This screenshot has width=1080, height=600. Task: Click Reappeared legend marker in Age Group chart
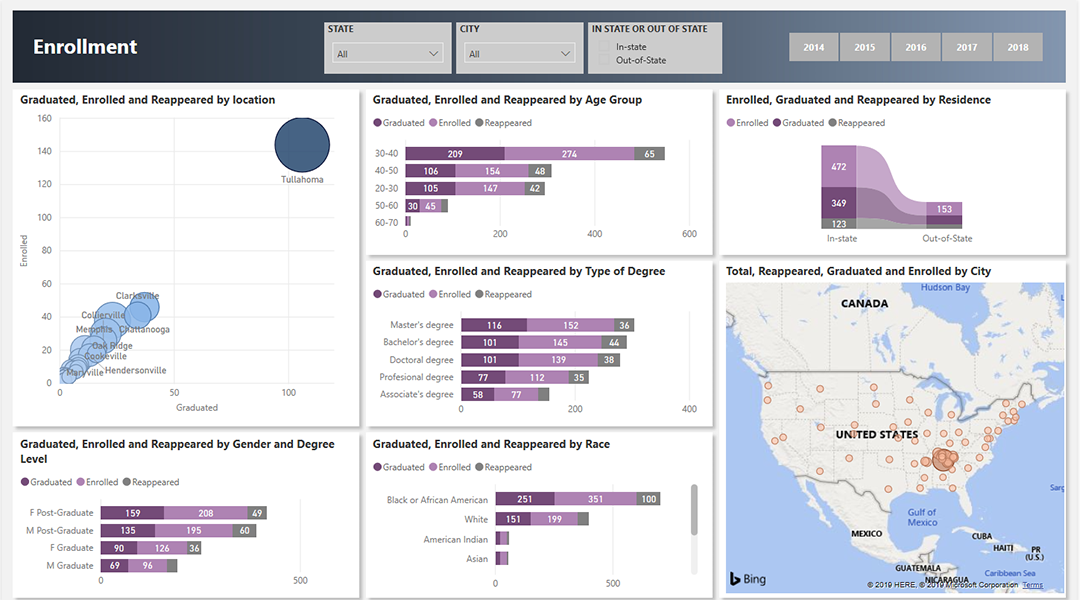point(479,123)
